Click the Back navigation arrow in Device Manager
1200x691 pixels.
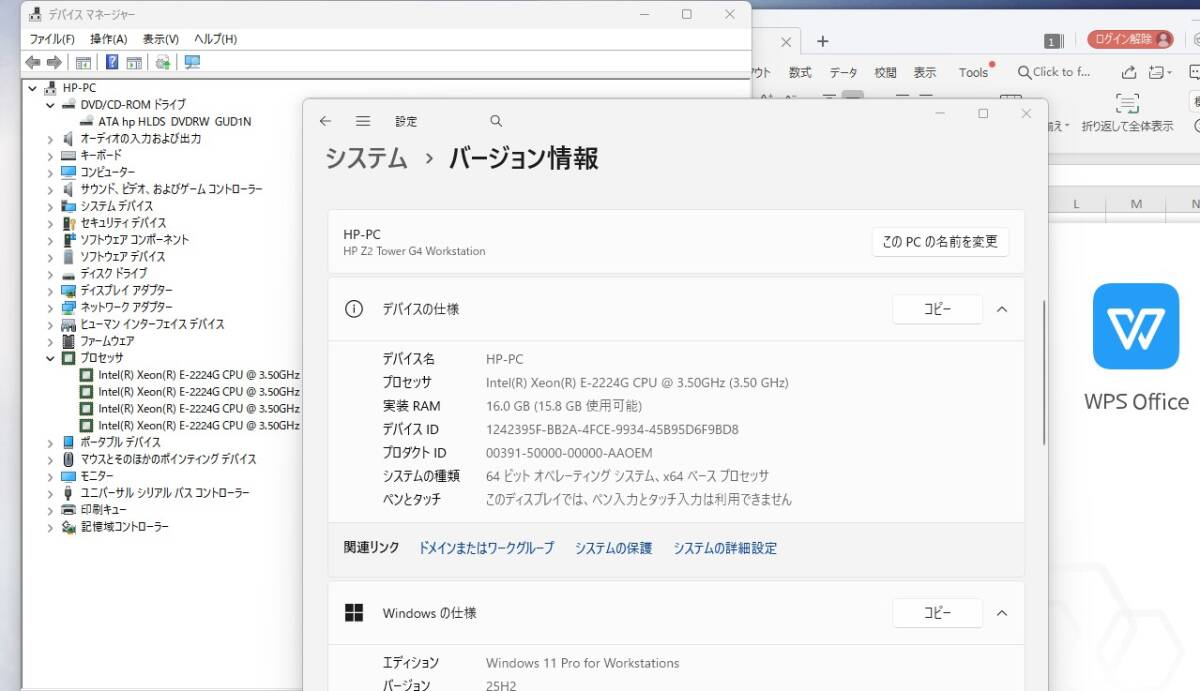[x=33, y=61]
